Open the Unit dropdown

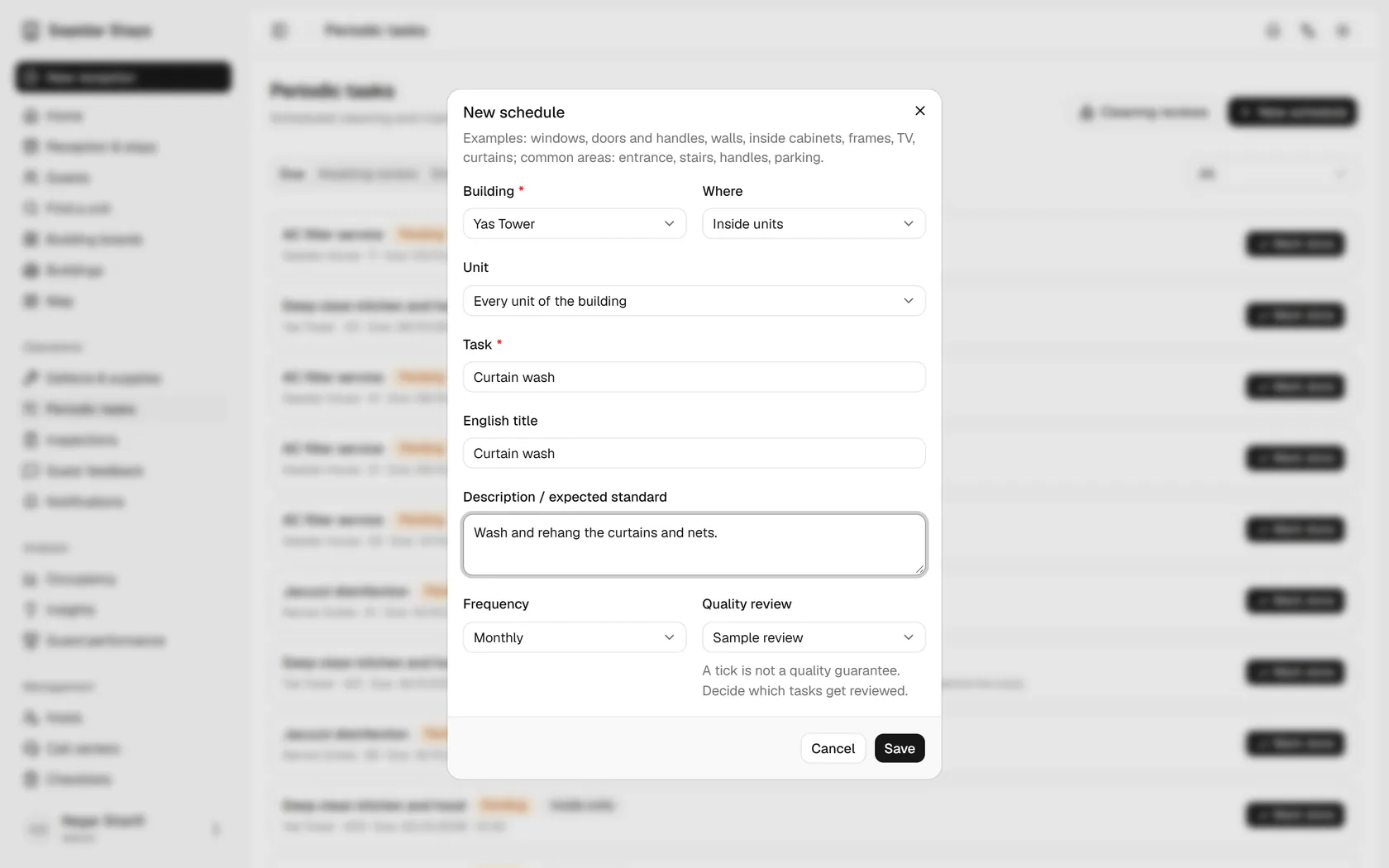(694, 301)
